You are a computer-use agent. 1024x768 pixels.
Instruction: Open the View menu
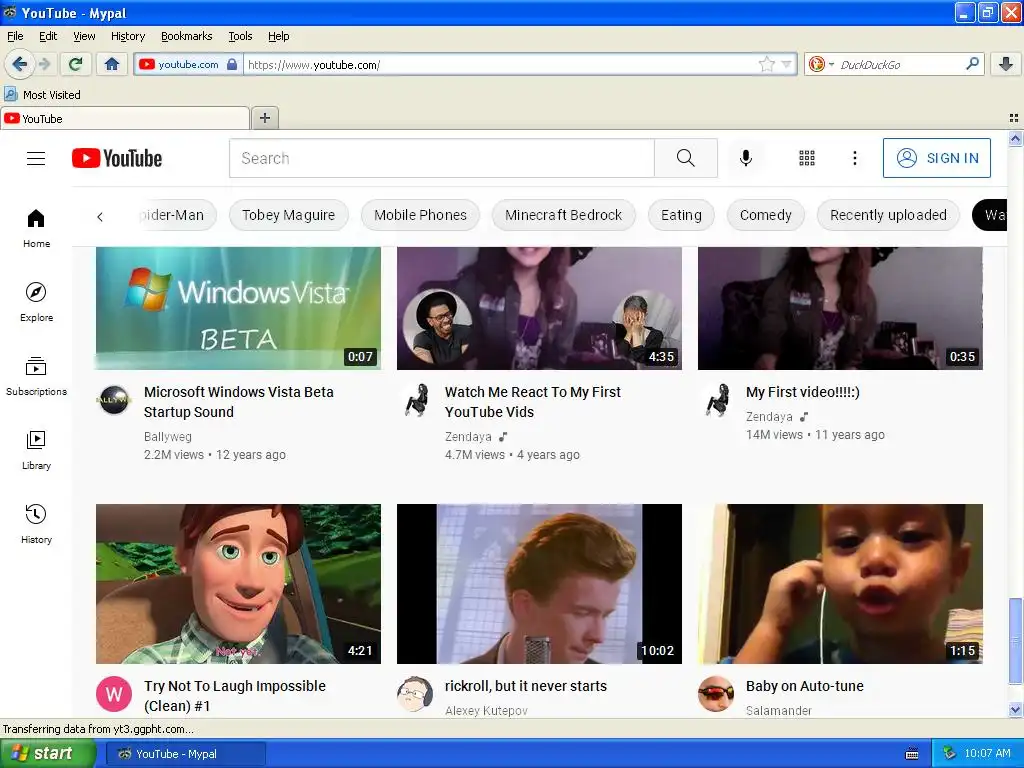(x=84, y=36)
